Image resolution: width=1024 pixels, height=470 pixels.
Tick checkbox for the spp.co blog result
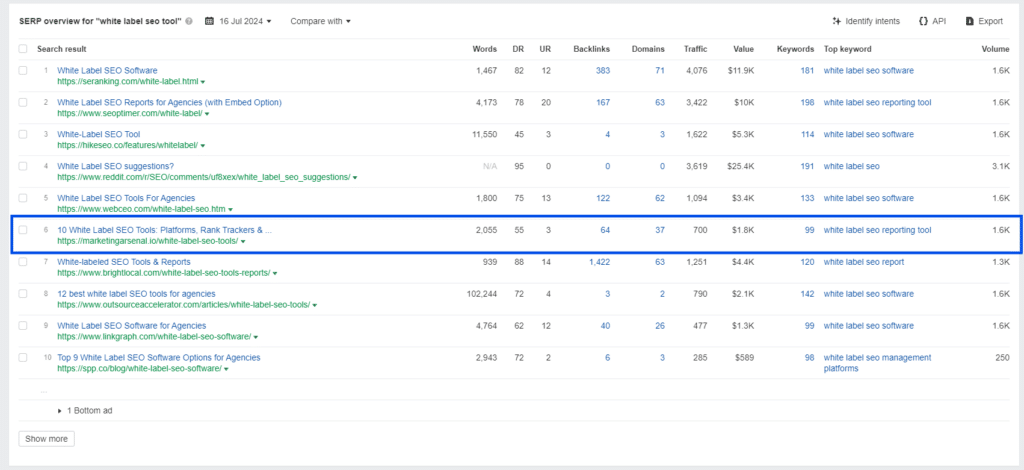click(23, 358)
